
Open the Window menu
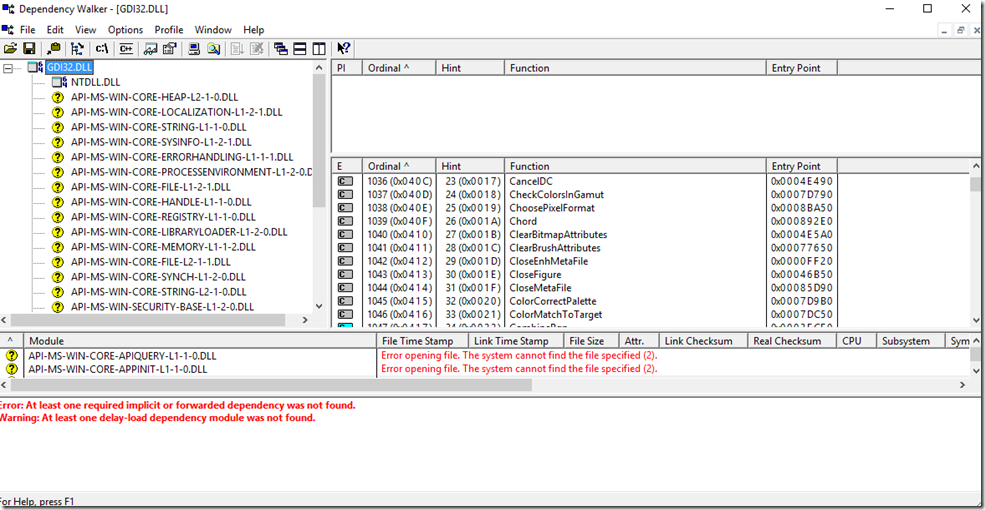(x=213, y=30)
